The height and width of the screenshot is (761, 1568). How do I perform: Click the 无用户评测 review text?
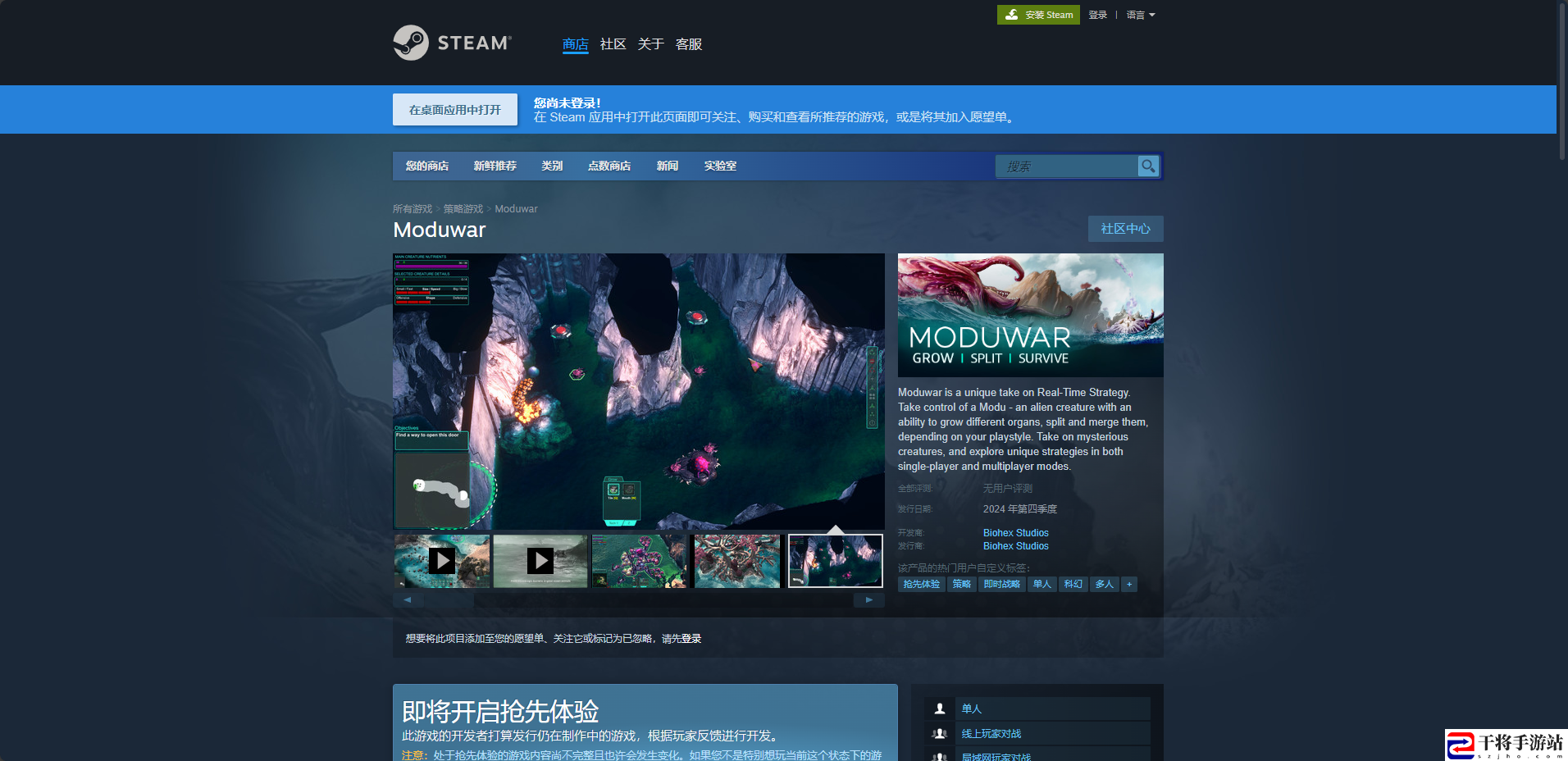1008,489
